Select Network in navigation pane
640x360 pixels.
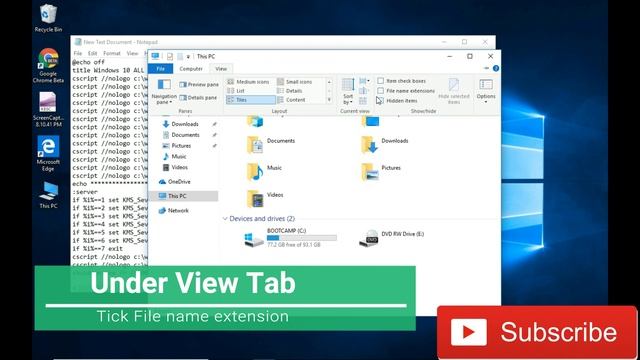point(178,211)
